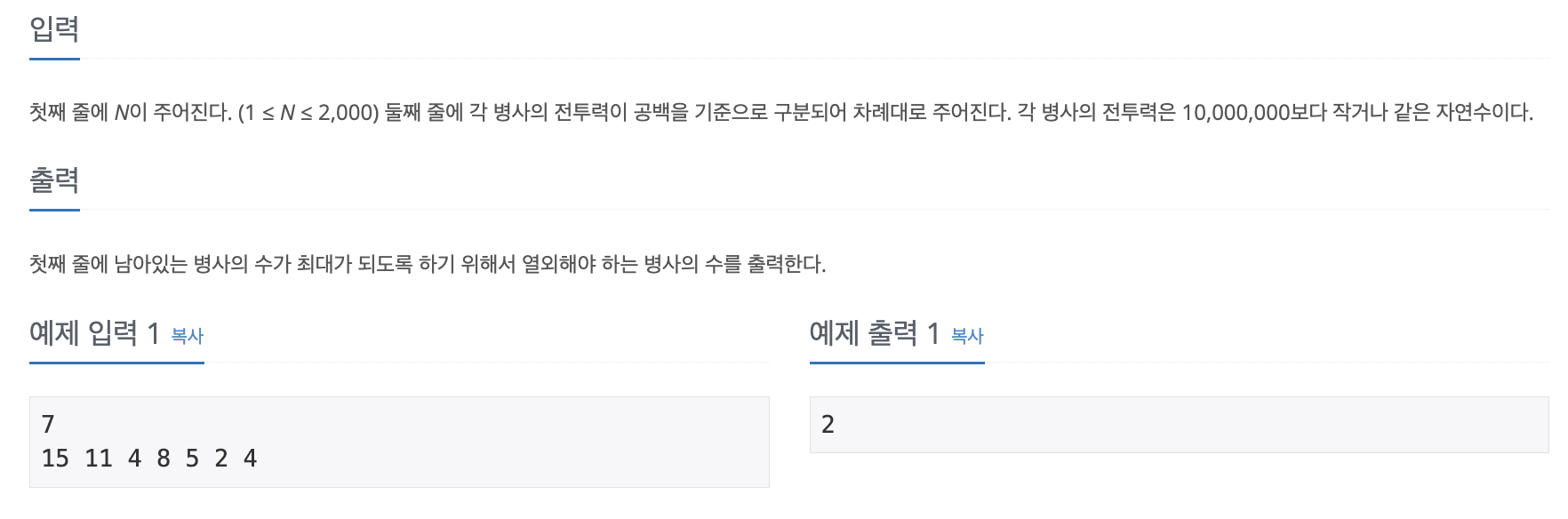The height and width of the screenshot is (519, 1568).
Task: Copy sample output 1 via 복사 link
Action: pos(967,336)
